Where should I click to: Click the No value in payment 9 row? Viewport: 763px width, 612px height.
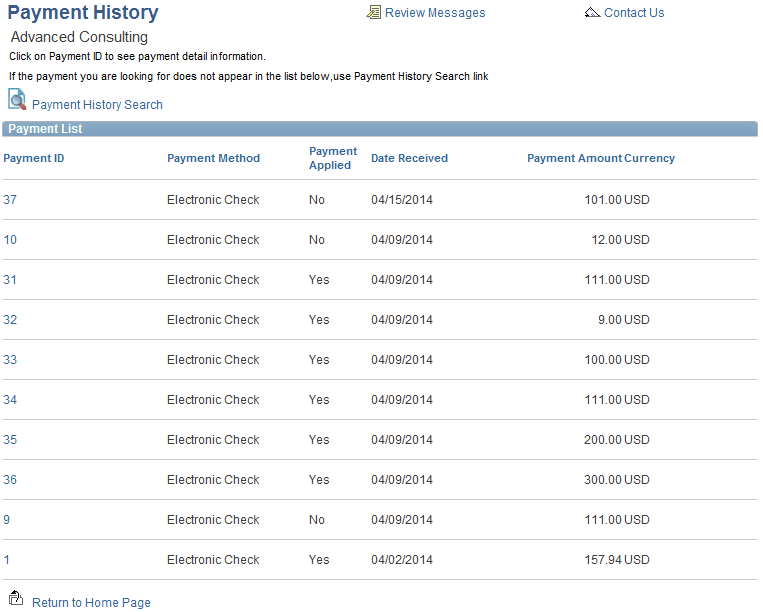pos(317,519)
